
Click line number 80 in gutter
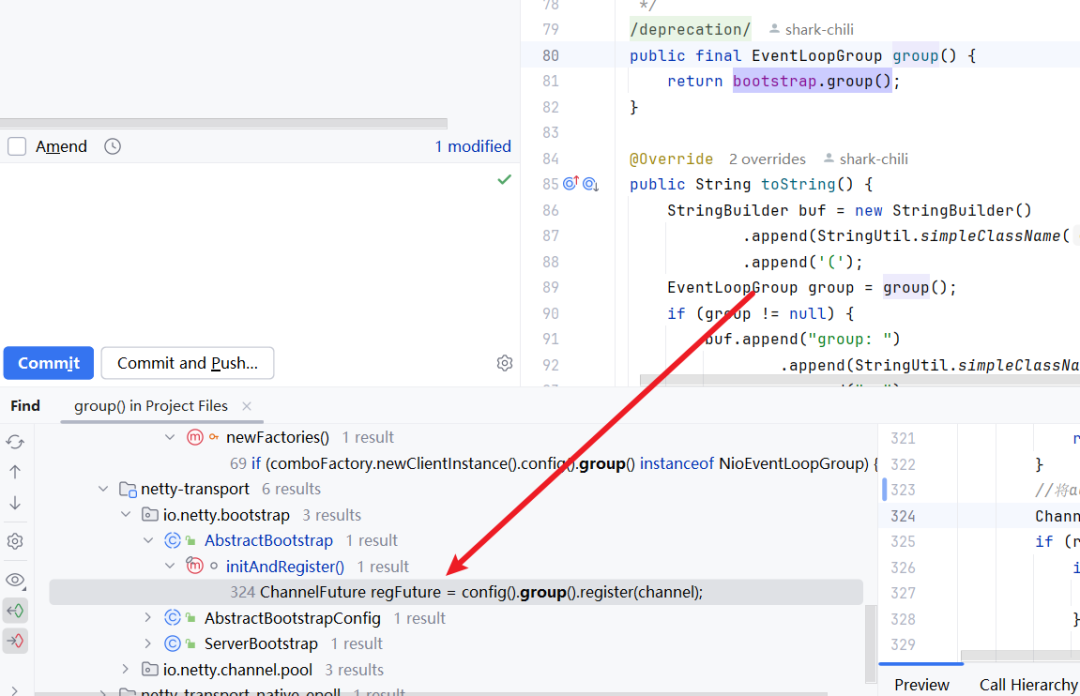(x=550, y=56)
